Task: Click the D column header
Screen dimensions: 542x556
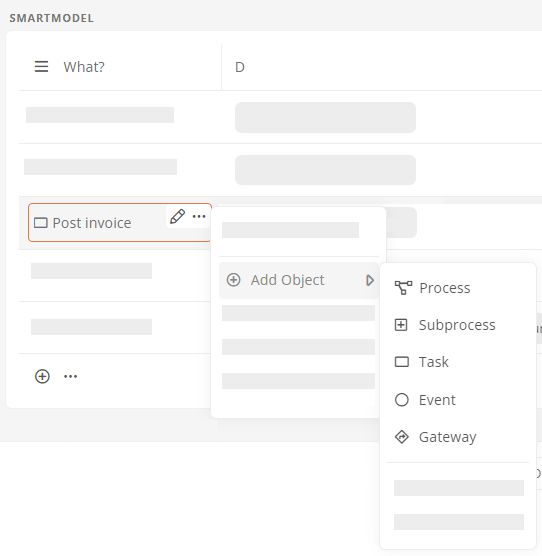Action: 240,67
